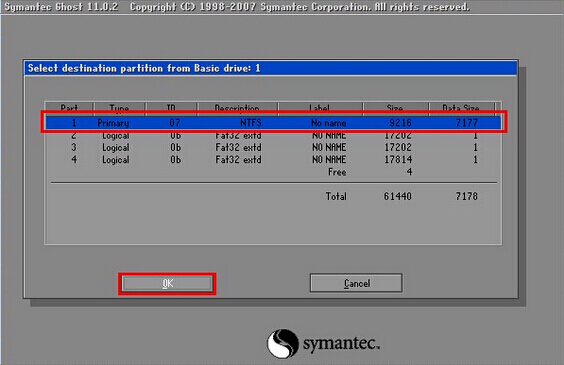Viewport: 564px width, 365px height.
Task: Click the Total label text
Action: 336,196
